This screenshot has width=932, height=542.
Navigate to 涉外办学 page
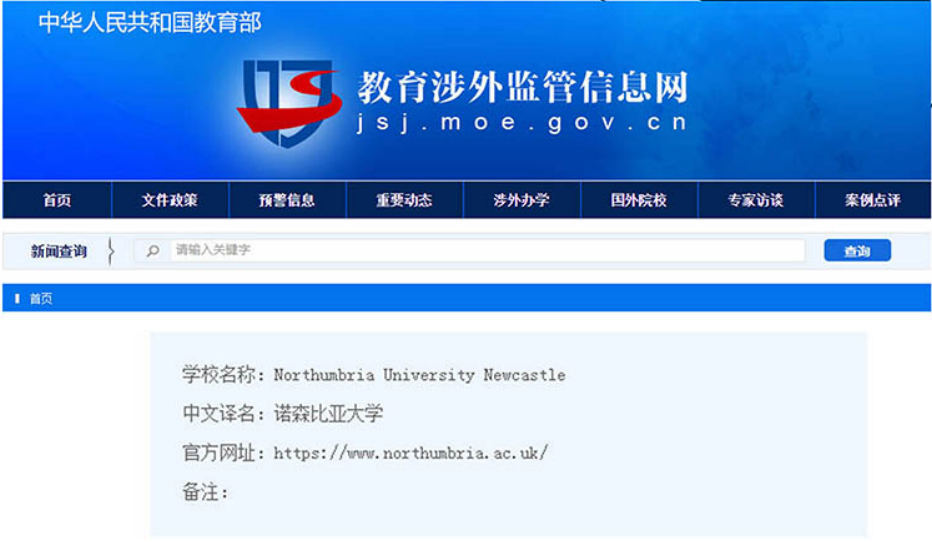pos(521,200)
